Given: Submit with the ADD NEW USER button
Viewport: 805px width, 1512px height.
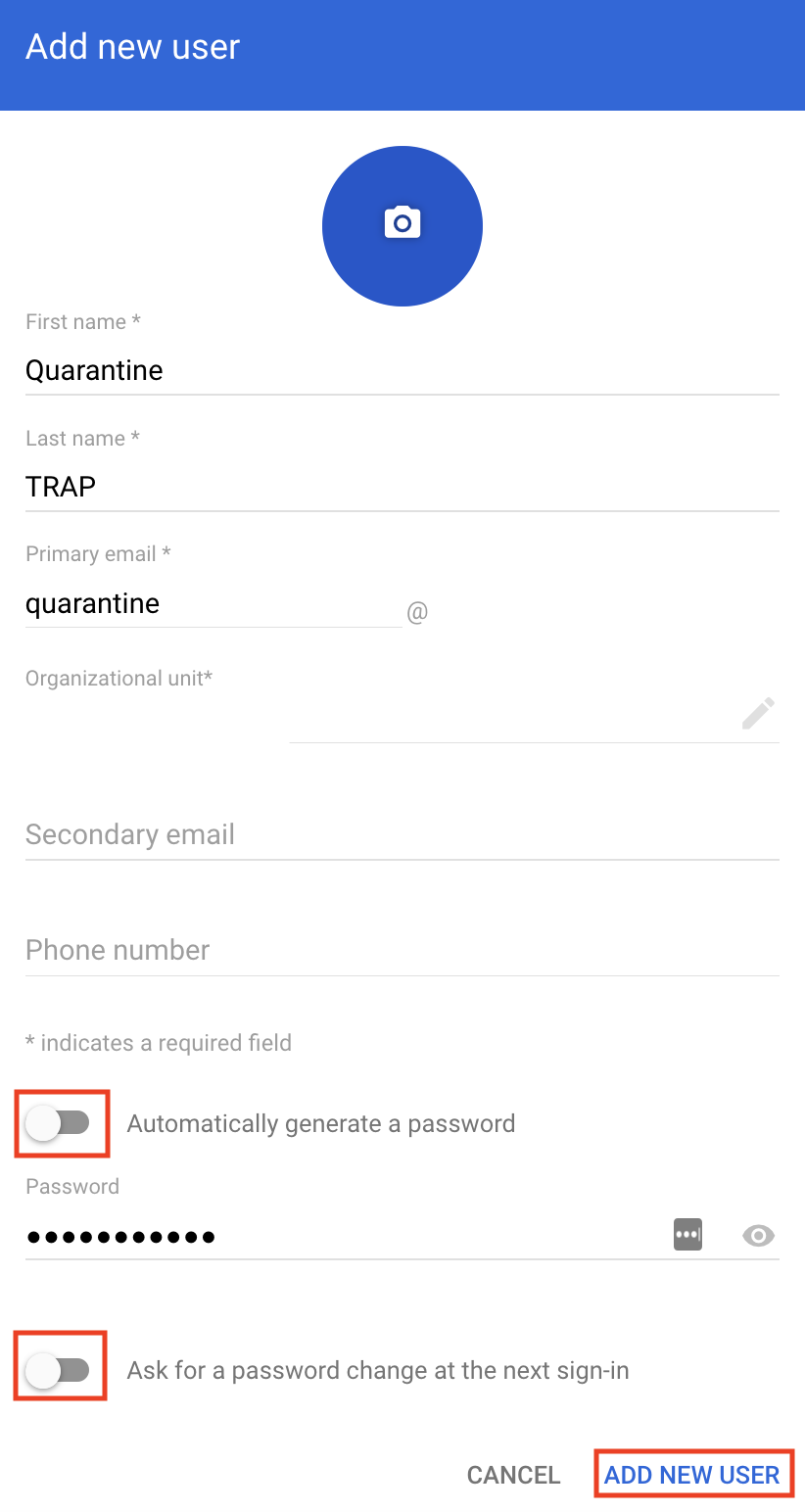Looking at the screenshot, I should pyautogui.click(x=692, y=1475).
